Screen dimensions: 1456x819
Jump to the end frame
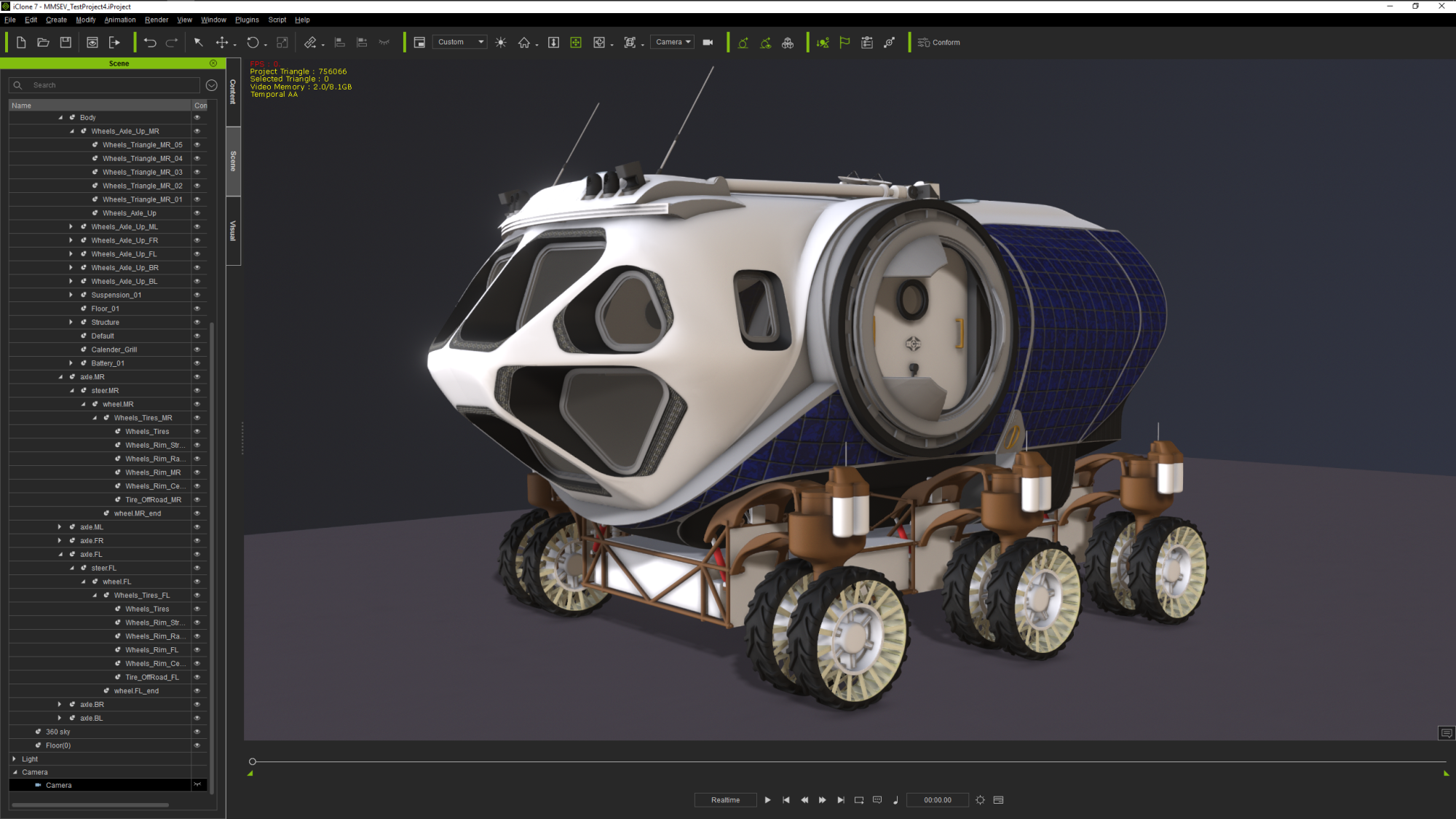(841, 800)
